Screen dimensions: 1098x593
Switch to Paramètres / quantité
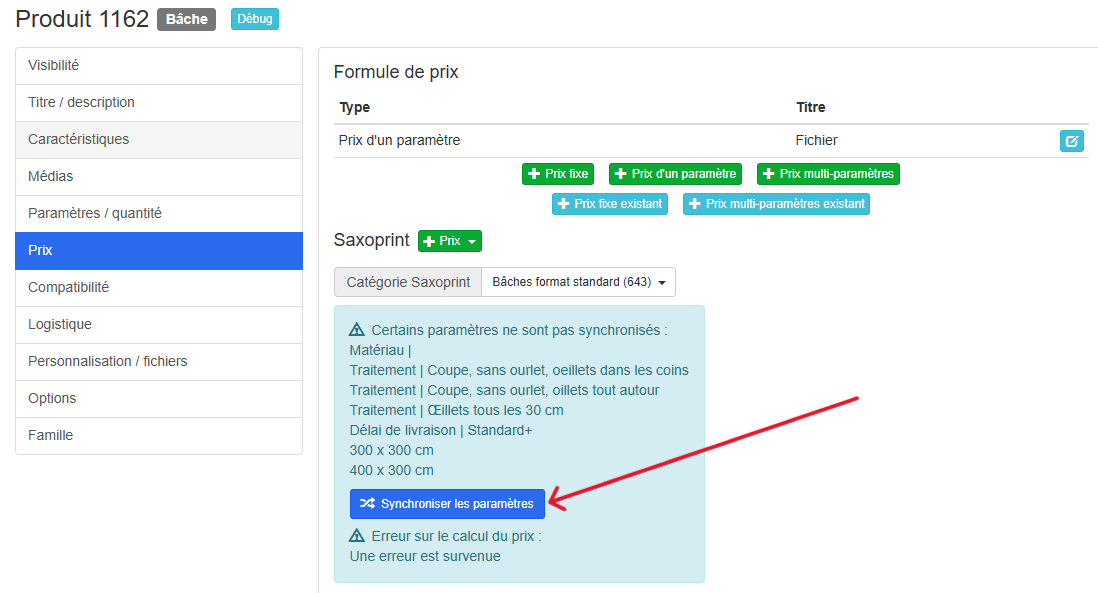[x=159, y=214]
